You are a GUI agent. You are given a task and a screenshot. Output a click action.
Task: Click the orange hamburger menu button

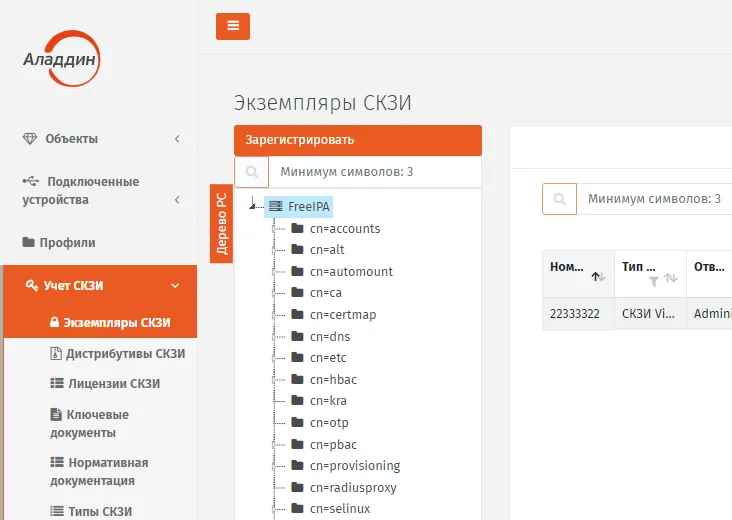point(232,26)
